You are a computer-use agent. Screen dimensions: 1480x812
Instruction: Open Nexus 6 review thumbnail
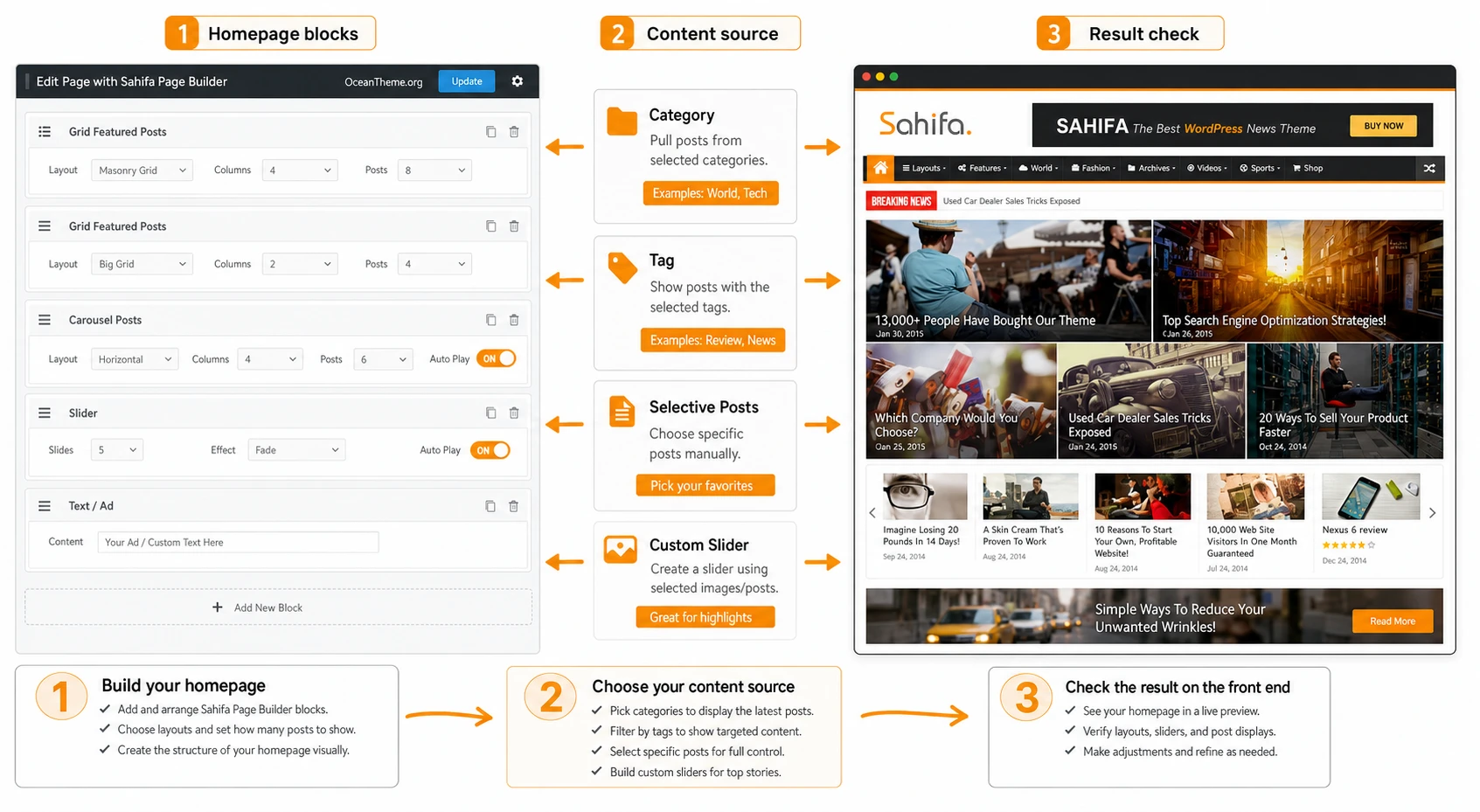[1370, 496]
